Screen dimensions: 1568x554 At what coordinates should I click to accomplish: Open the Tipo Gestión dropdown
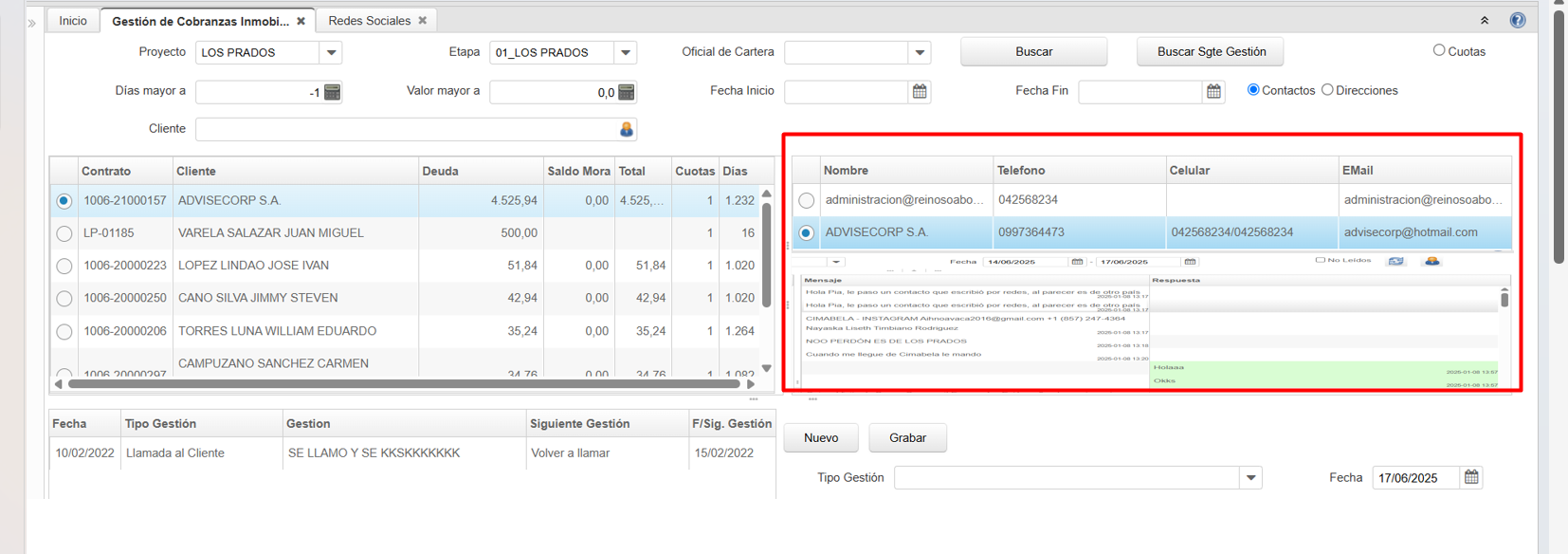[x=1250, y=478]
